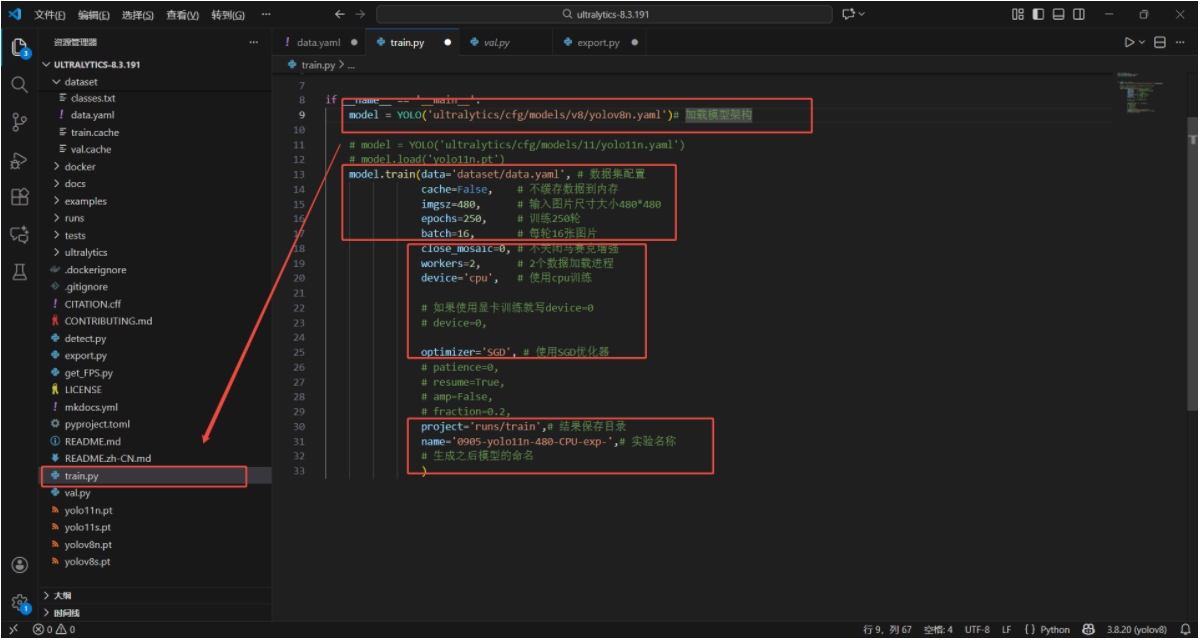Open the Extensions view
This screenshot has width=1201, height=641.
pos(19,197)
